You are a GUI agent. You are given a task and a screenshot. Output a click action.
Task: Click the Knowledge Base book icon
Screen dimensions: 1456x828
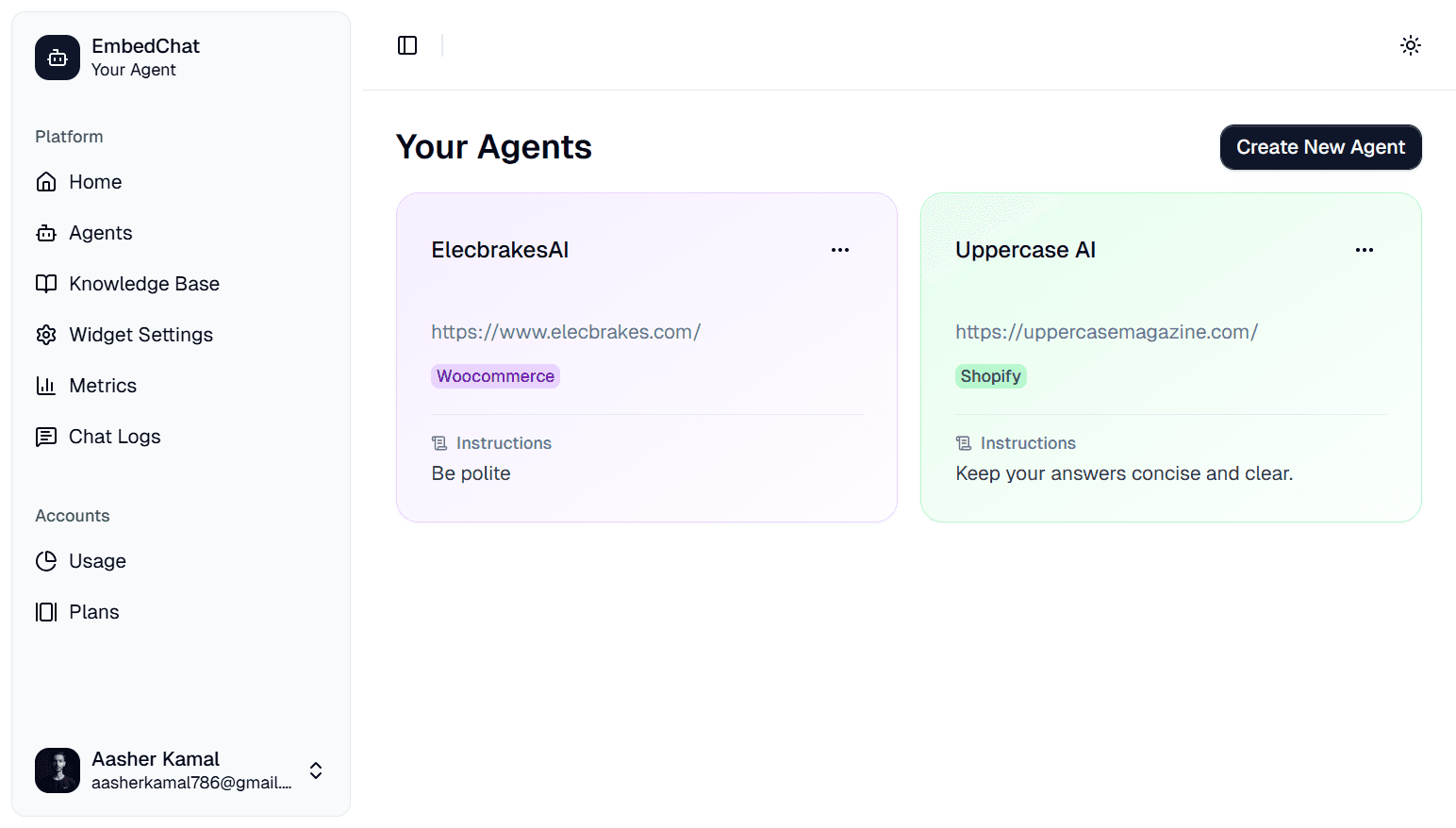pyautogui.click(x=47, y=283)
